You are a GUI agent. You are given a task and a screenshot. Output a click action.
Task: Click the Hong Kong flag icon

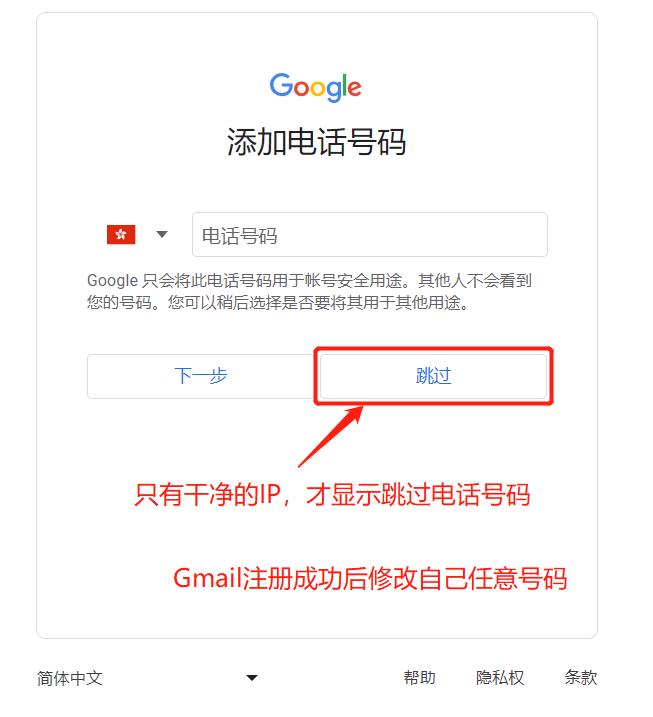[121, 235]
